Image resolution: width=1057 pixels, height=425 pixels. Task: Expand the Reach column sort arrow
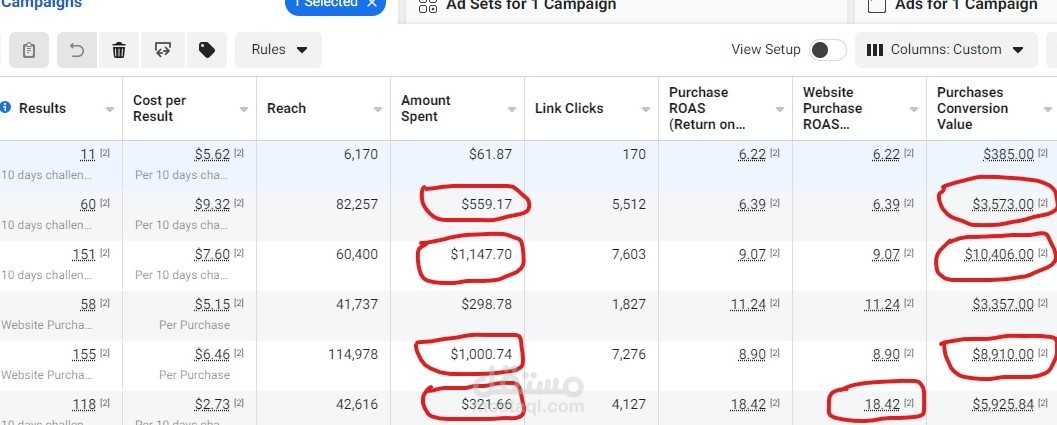click(x=378, y=109)
